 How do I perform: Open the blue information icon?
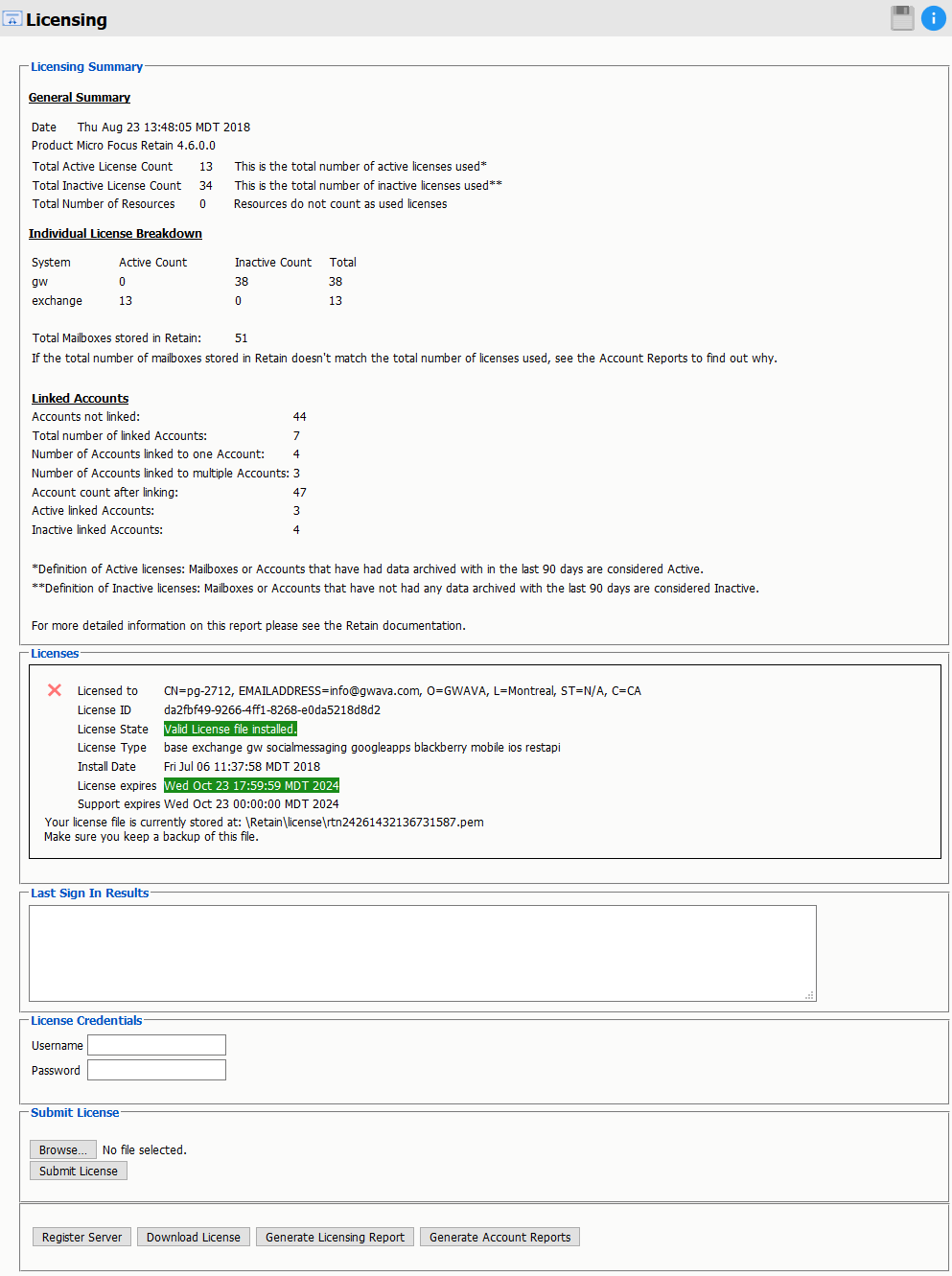[934, 18]
